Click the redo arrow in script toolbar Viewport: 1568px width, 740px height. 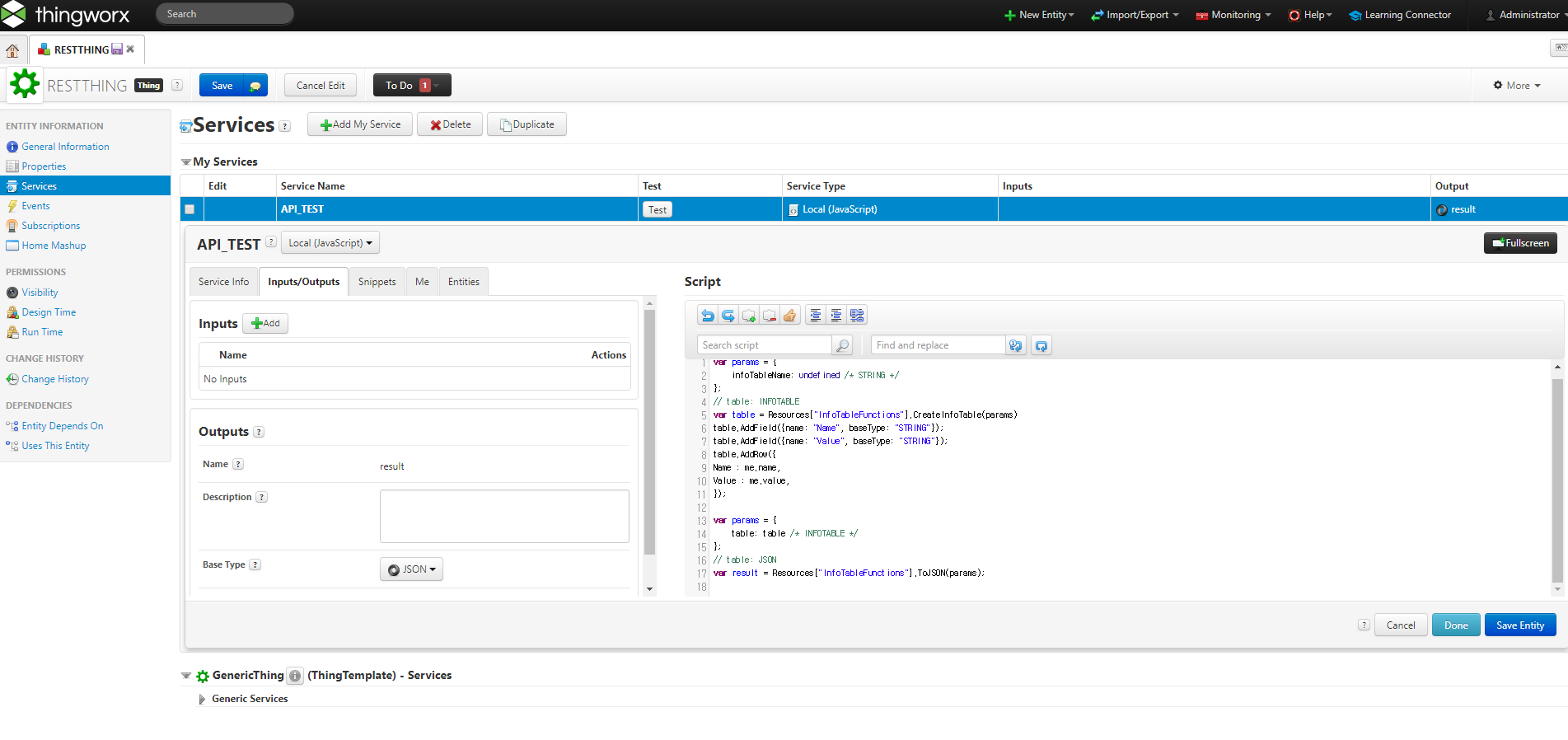coord(728,316)
